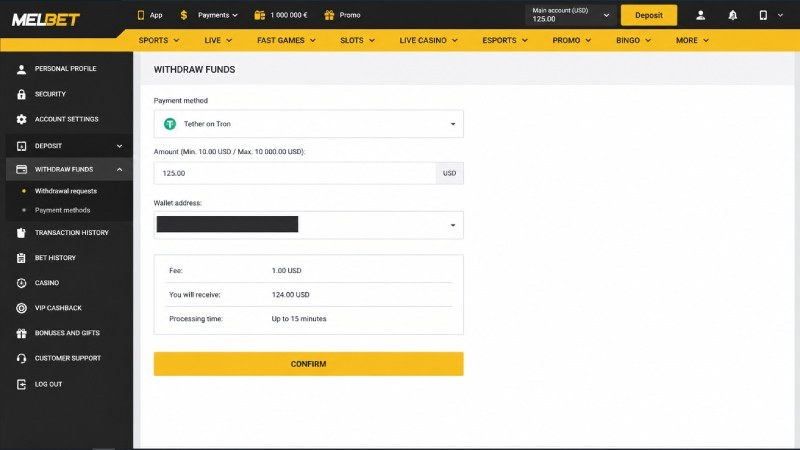Open Payment methods submenu link
Viewport: 800px width, 450px height.
coord(62,210)
